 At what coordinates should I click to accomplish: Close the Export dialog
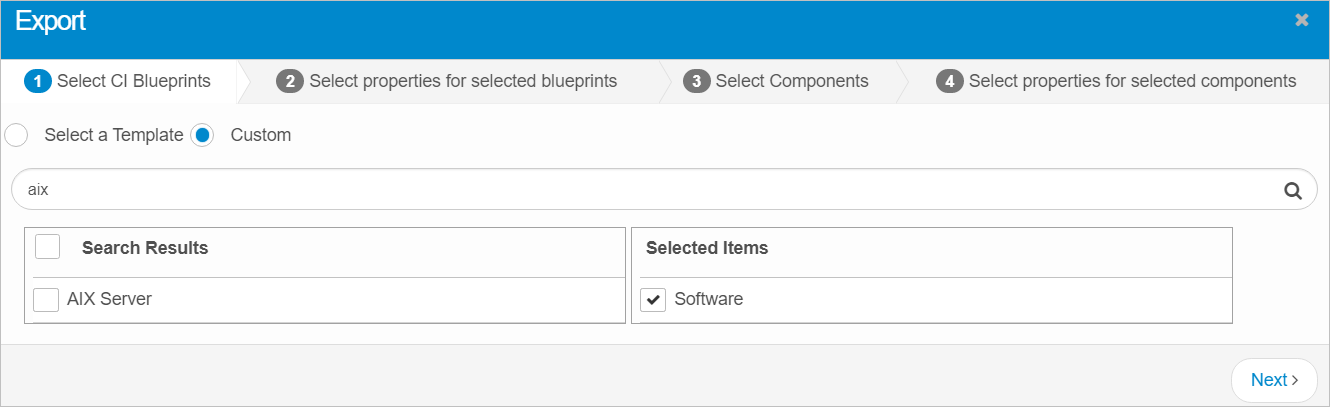(1301, 20)
